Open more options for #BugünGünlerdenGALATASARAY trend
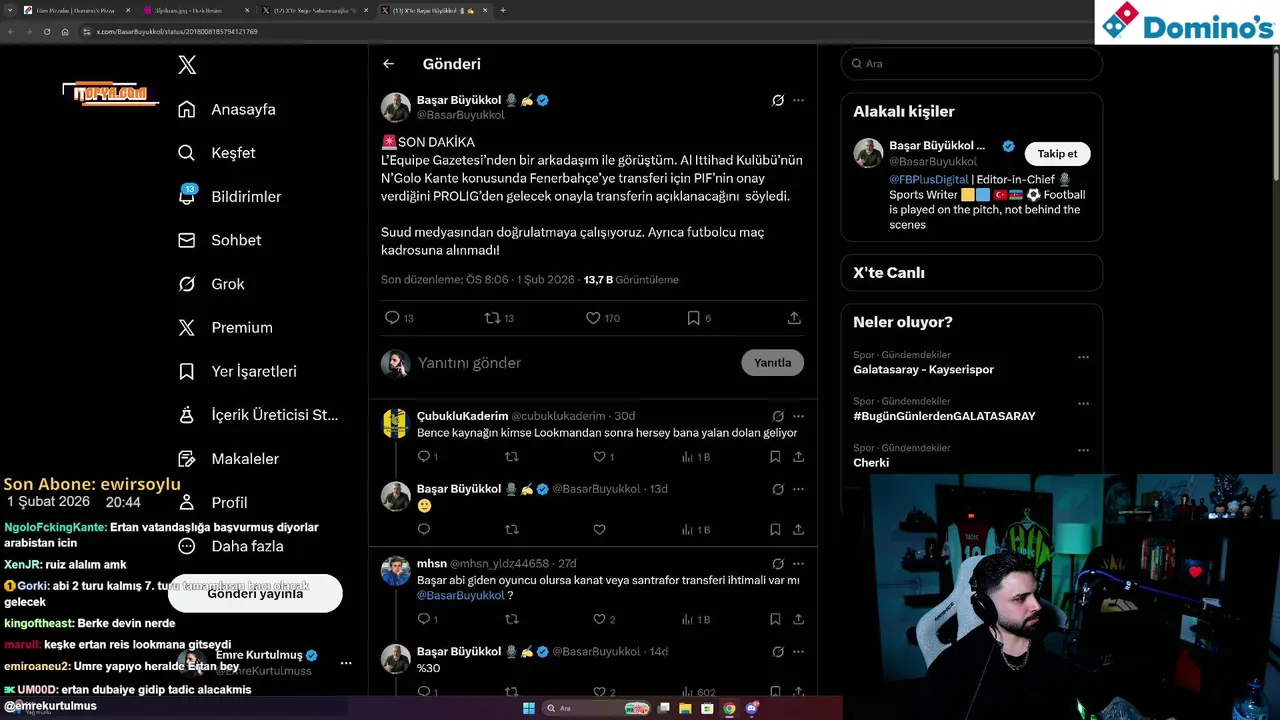 coord(1083,403)
